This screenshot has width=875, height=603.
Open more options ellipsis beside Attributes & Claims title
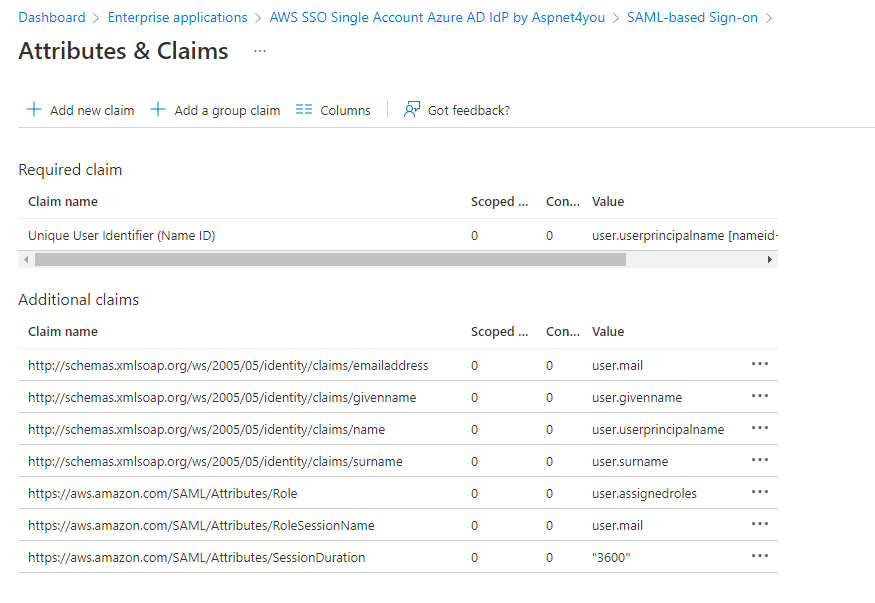(260, 51)
